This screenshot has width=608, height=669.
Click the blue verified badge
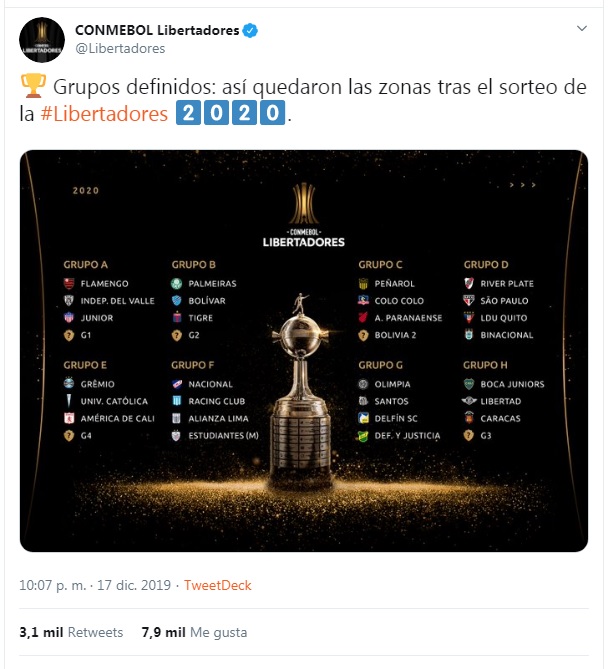click(x=252, y=30)
